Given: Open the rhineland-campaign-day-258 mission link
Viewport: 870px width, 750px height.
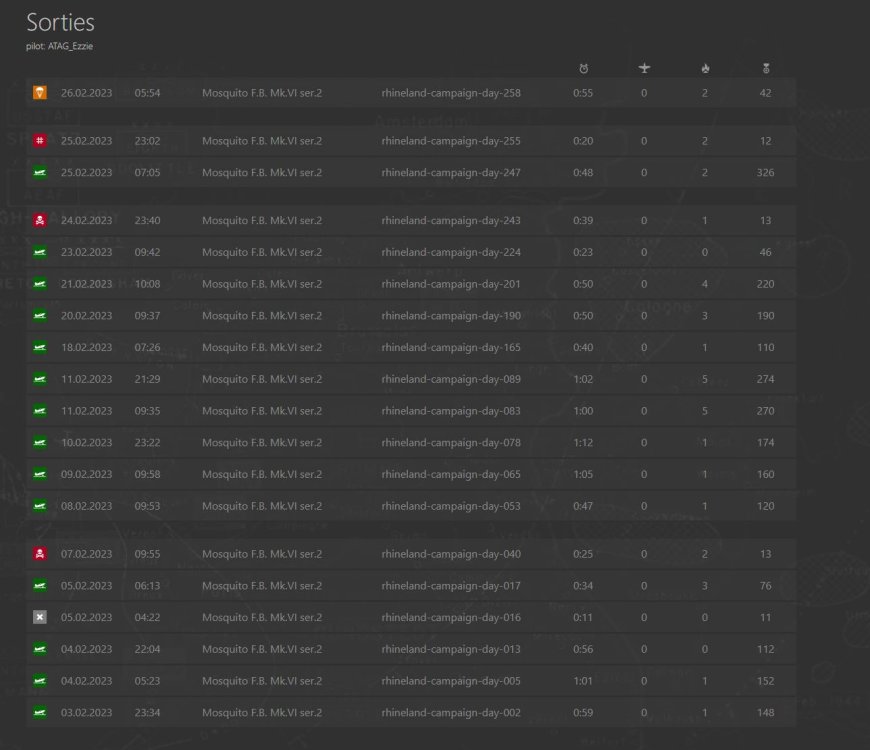Looking at the screenshot, I should point(451,93).
